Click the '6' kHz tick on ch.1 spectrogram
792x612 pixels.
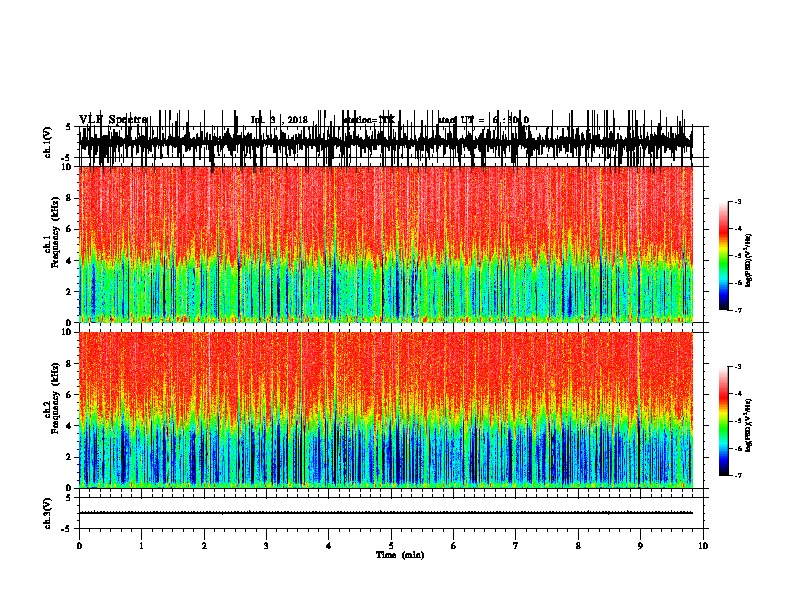point(69,229)
